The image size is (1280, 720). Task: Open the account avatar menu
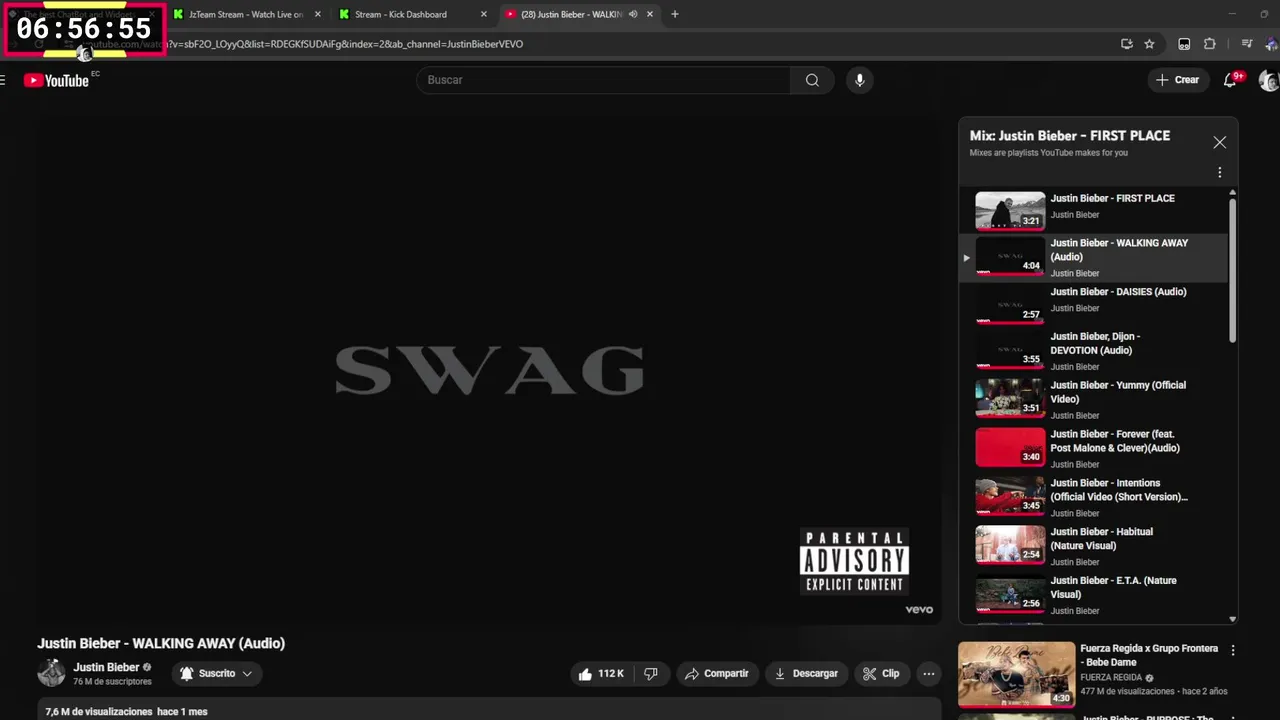[1269, 80]
